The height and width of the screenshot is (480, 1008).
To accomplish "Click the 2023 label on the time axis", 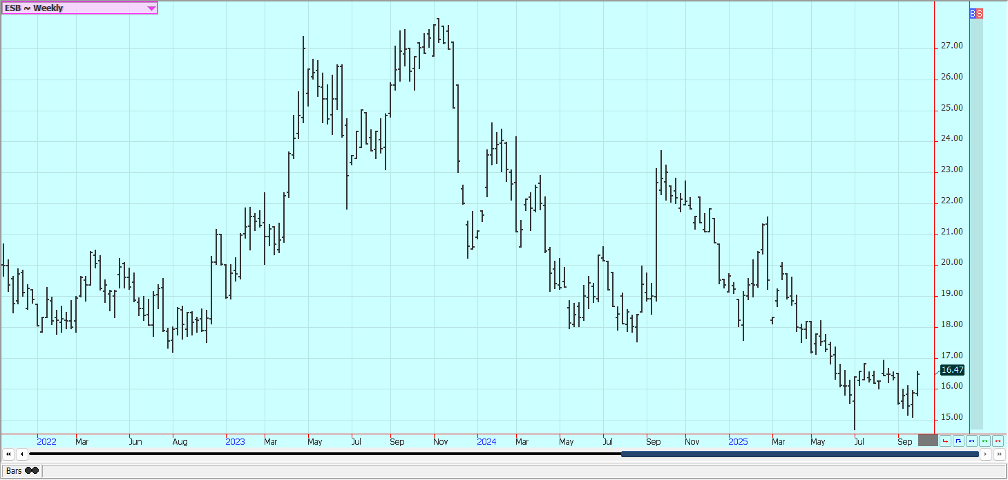I will point(235,440).
